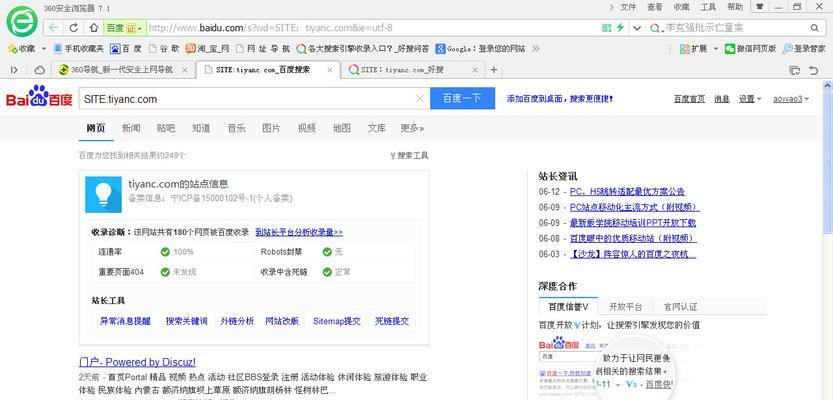
Task: Toggle the sidebar panel button left of tabs
Action: (14, 70)
